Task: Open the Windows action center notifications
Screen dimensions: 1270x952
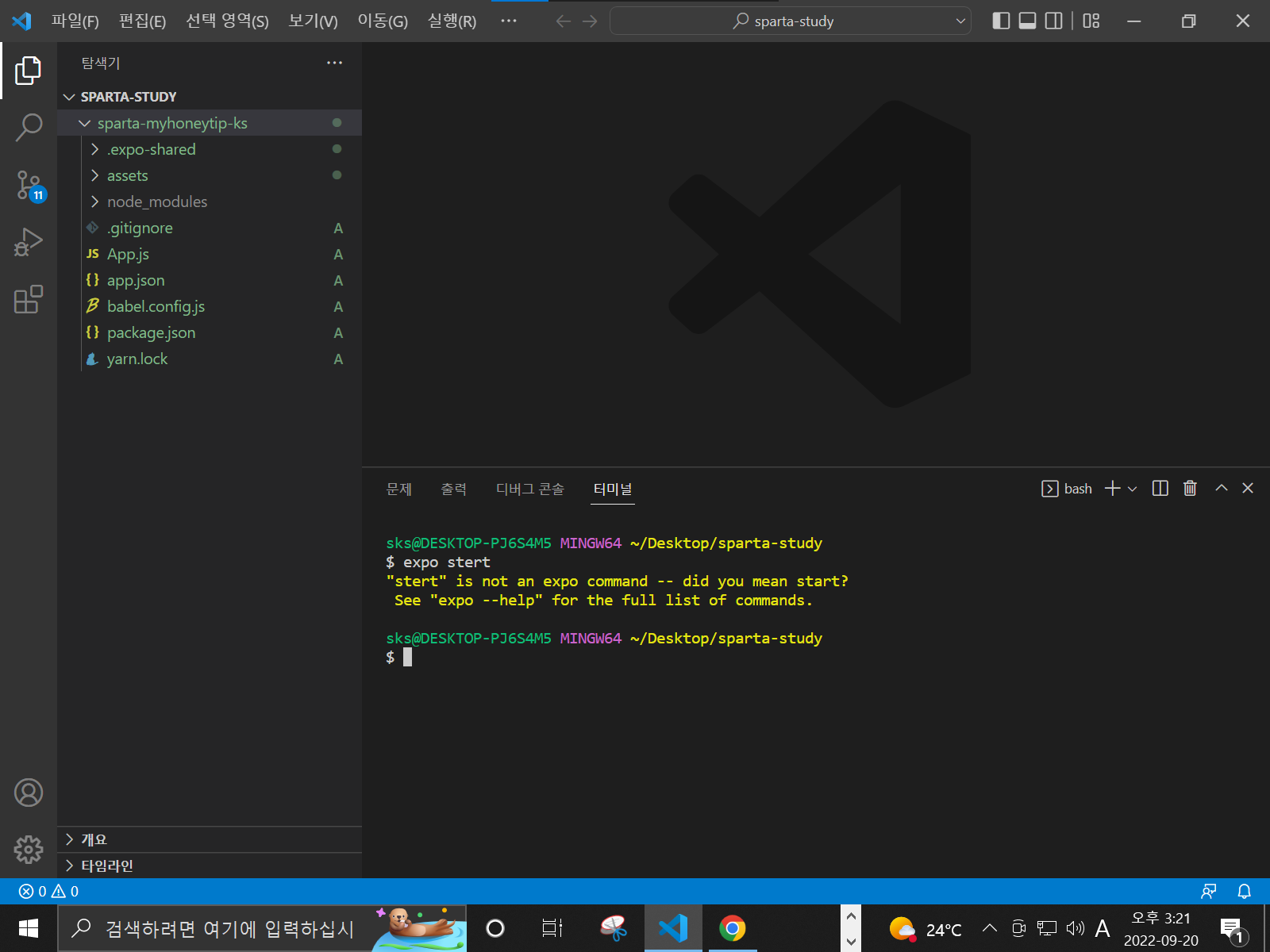Action: point(1232,929)
